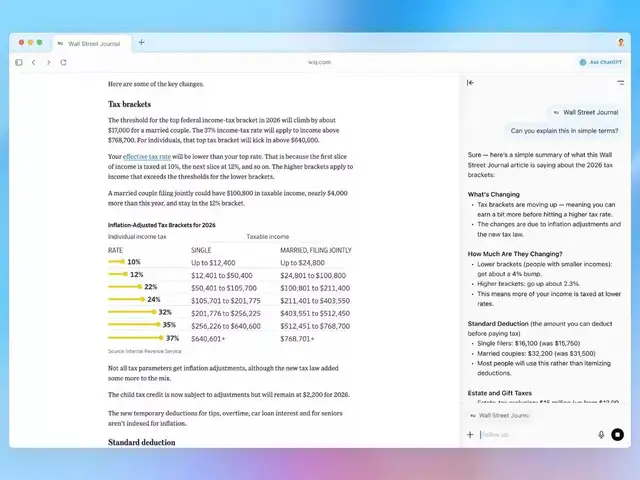Open the user profile avatar
Screen dimensions: 640x480
[x=621, y=42]
